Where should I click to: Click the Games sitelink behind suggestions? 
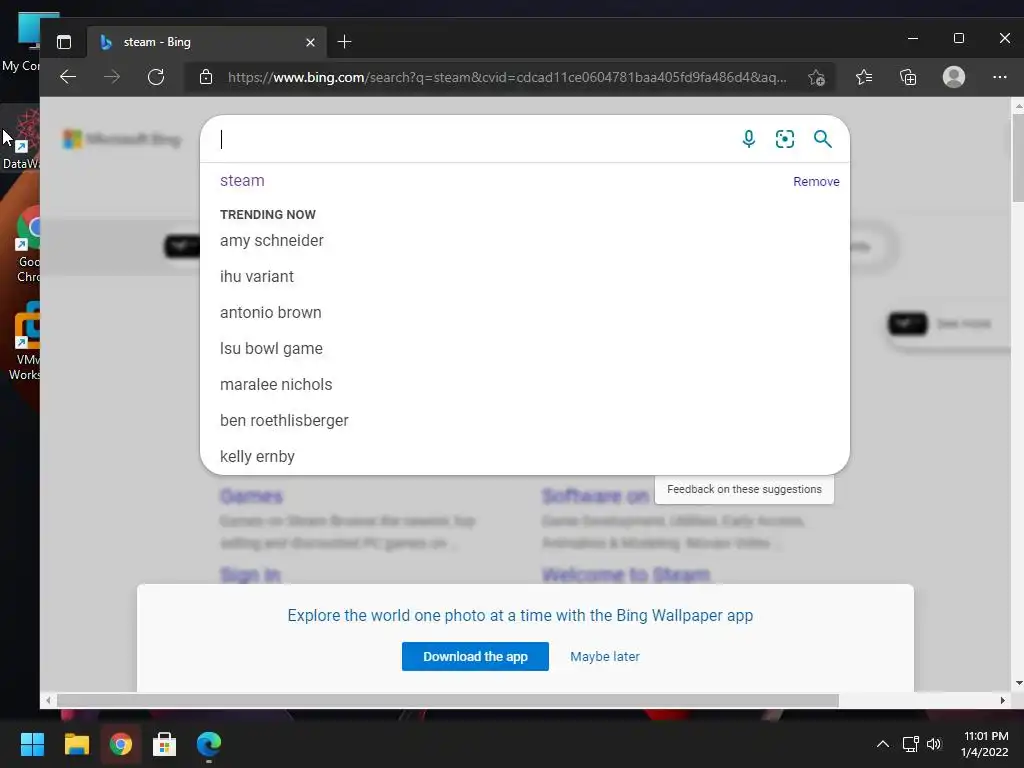pyautogui.click(x=251, y=496)
